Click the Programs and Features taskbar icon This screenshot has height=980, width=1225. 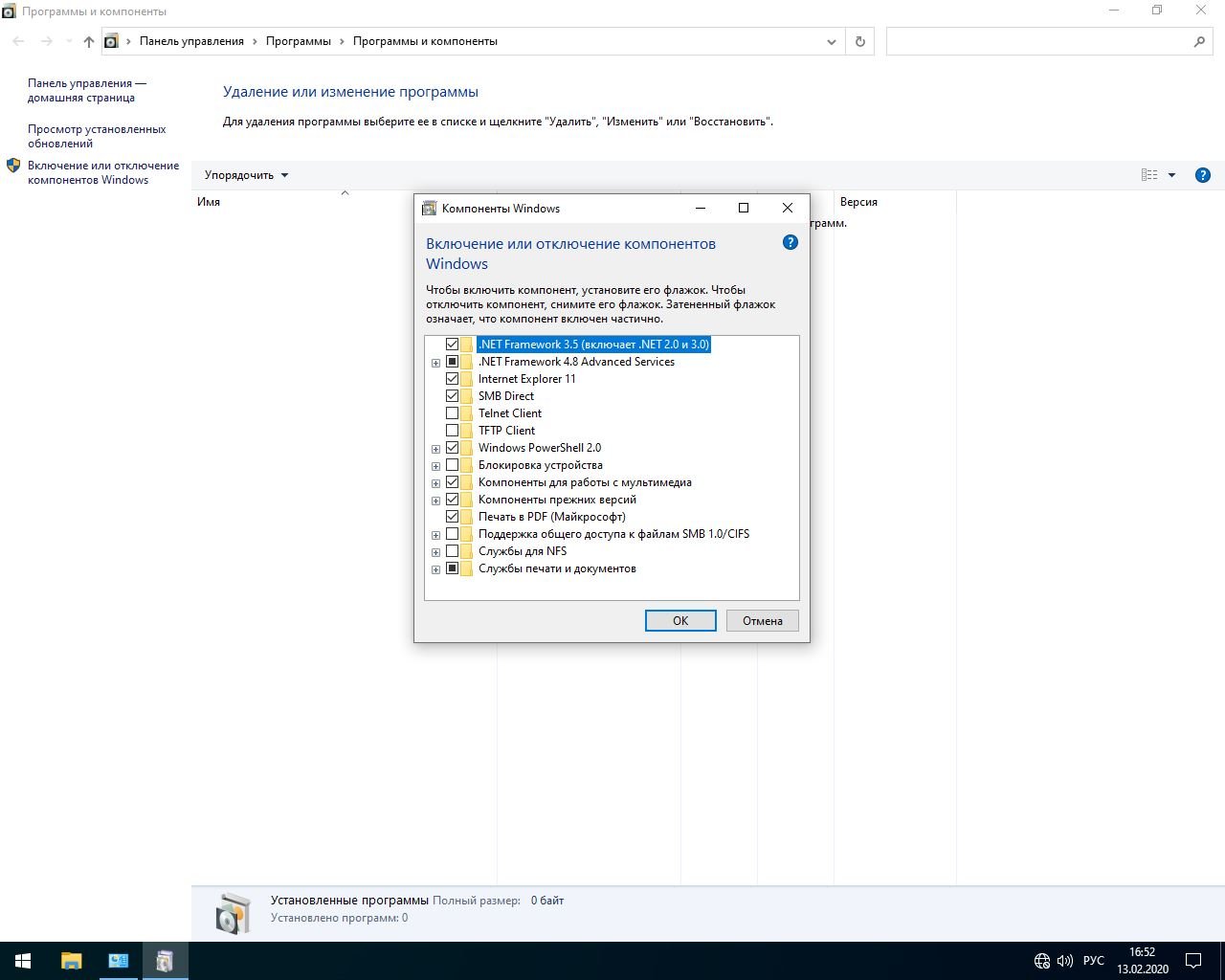click(x=165, y=961)
